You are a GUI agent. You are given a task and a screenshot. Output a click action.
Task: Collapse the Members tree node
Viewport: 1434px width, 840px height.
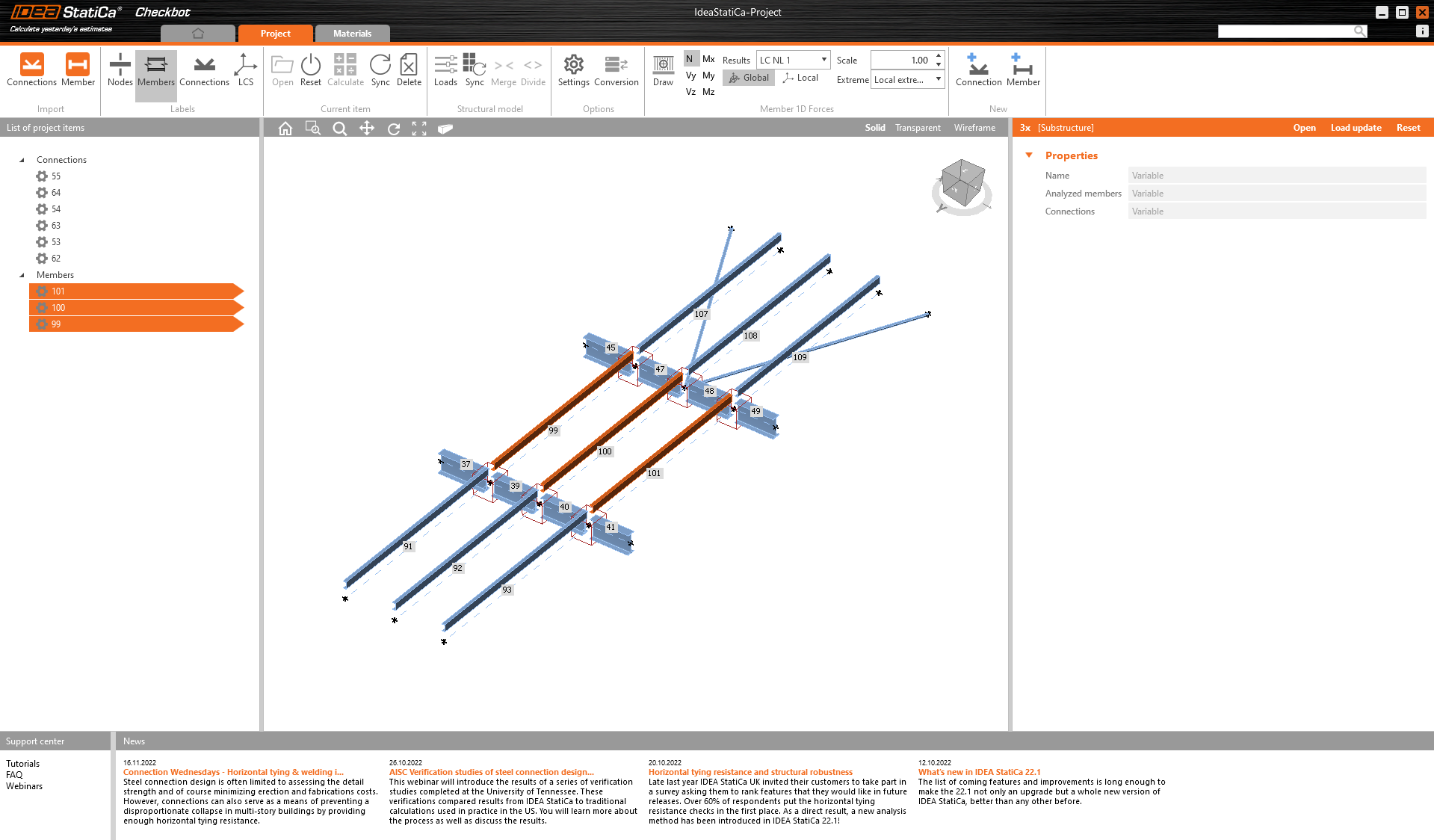point(22,275)
